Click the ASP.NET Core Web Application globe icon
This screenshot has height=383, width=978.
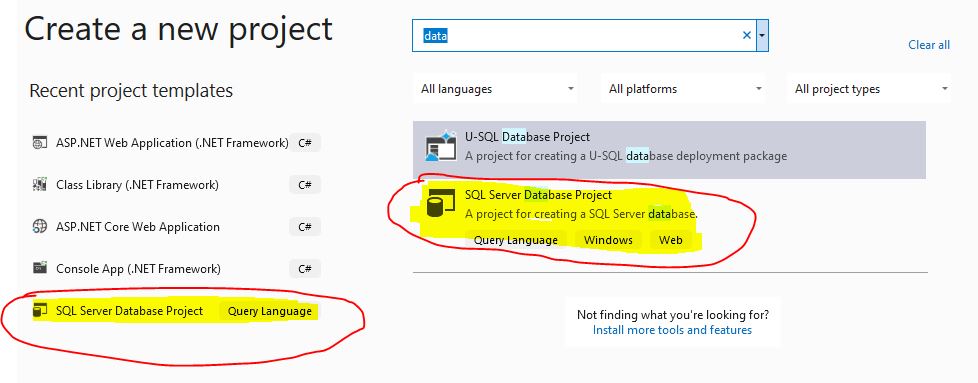pos(39,227)
